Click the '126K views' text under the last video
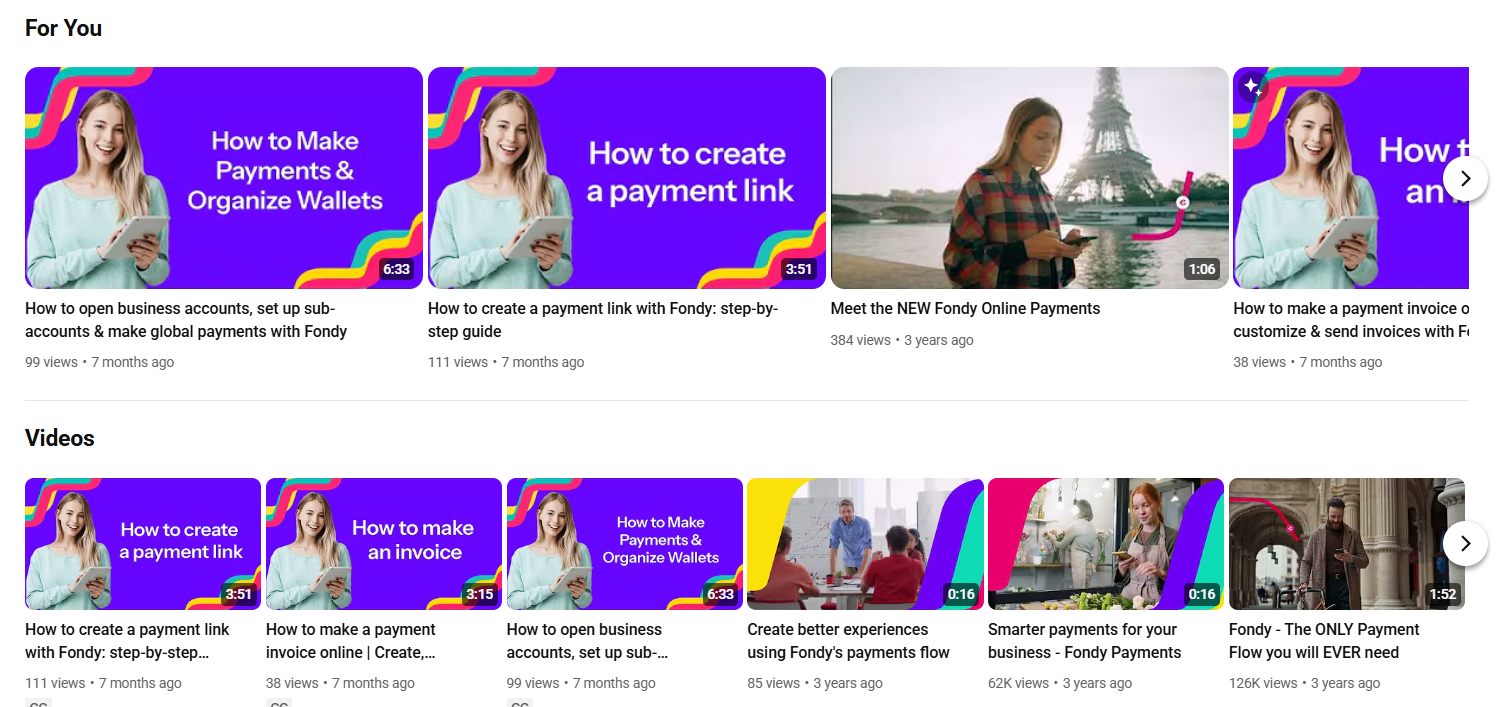 coord(1263,683)
